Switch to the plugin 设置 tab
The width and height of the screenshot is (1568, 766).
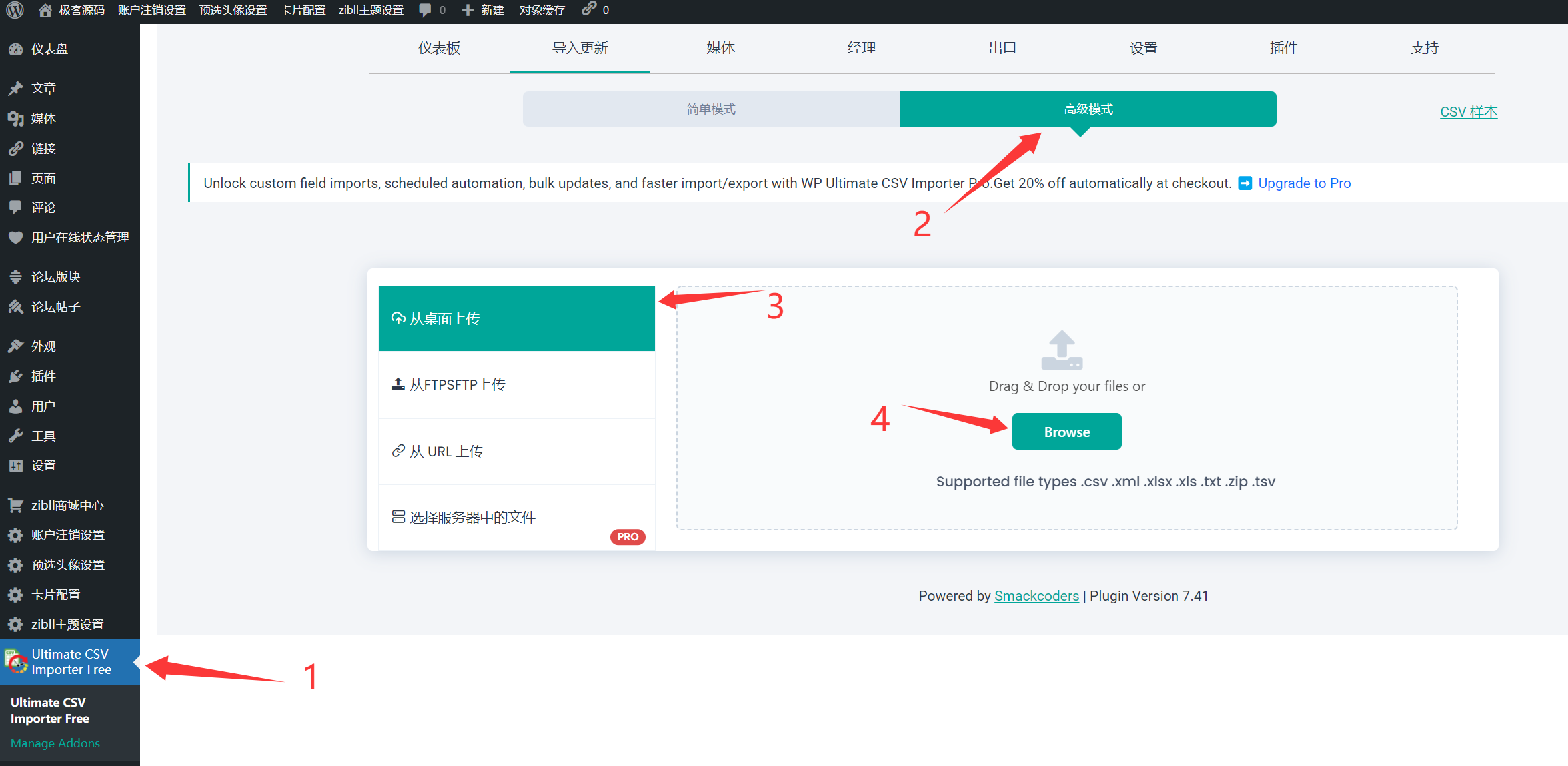coord(1144,48)
